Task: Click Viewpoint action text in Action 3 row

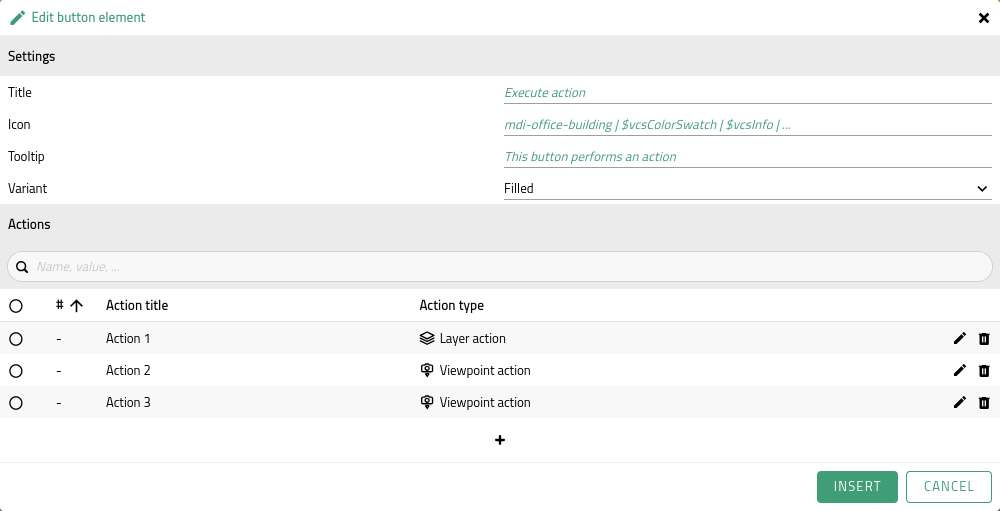Action: 485,403
